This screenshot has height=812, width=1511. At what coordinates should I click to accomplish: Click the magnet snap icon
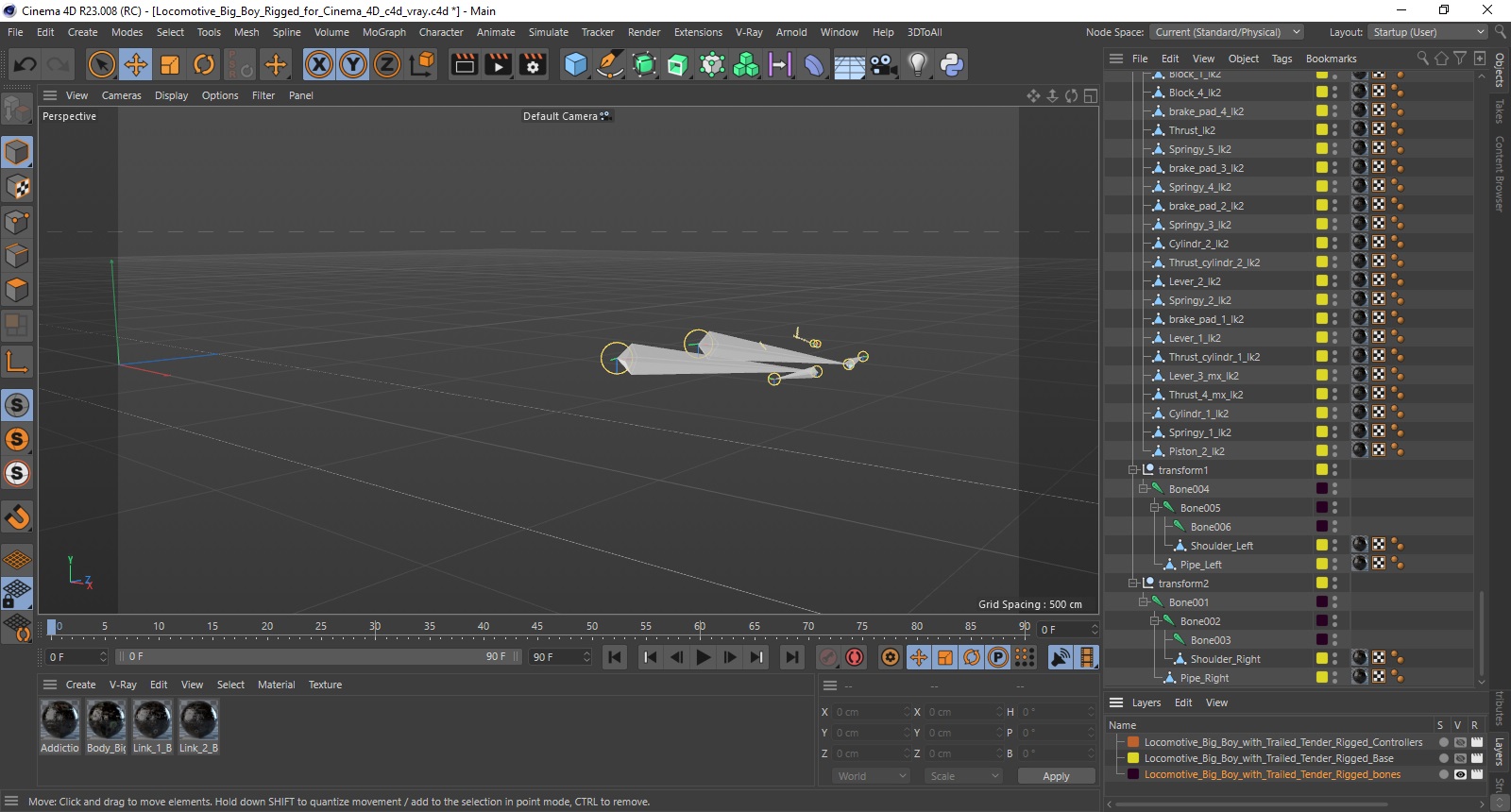17,516
